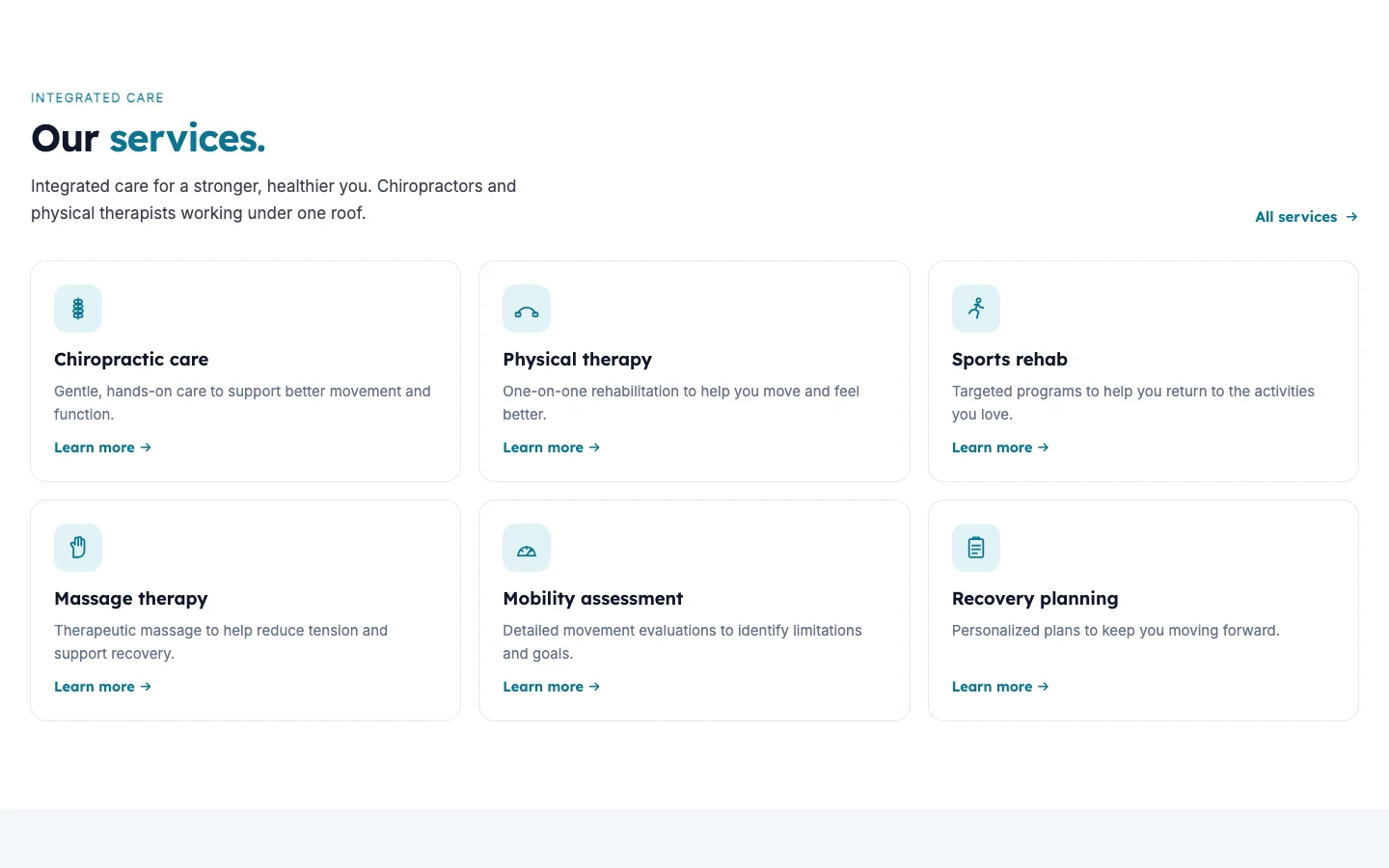This screenshot has height=868, width=1389.
Task: Click the spine icon for Chiropractic care
Action: click(78, 309)
